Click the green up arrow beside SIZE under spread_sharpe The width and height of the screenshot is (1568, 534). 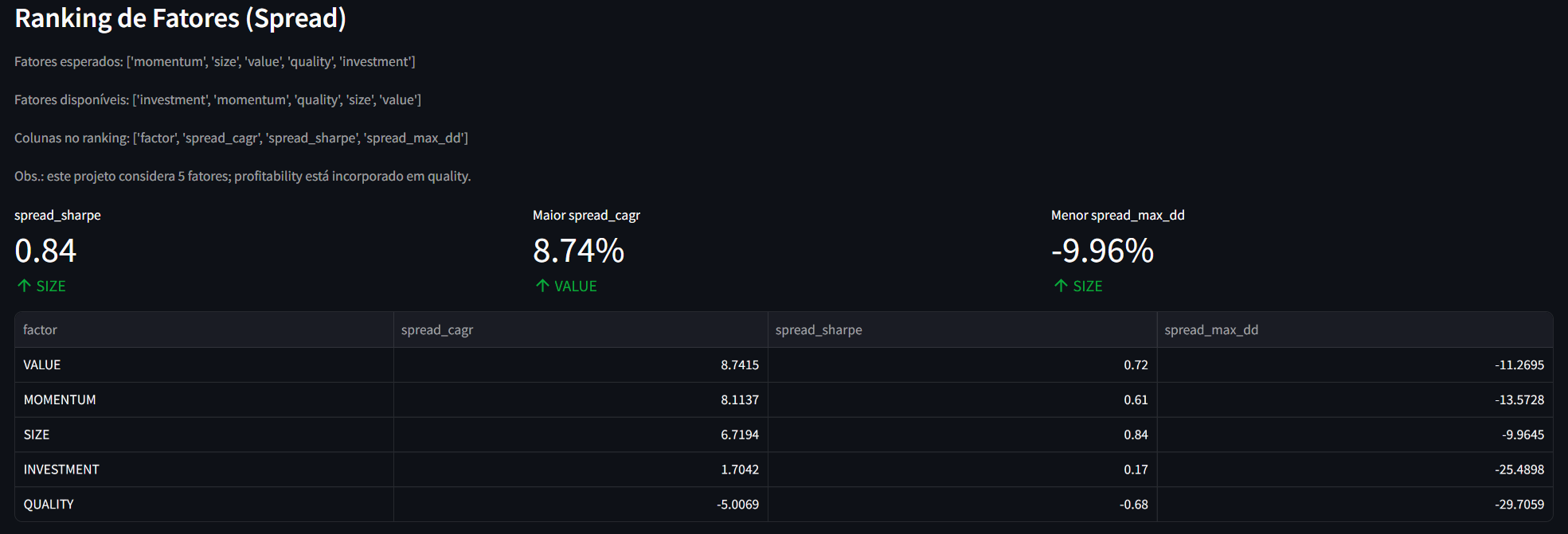pos(24,286)
